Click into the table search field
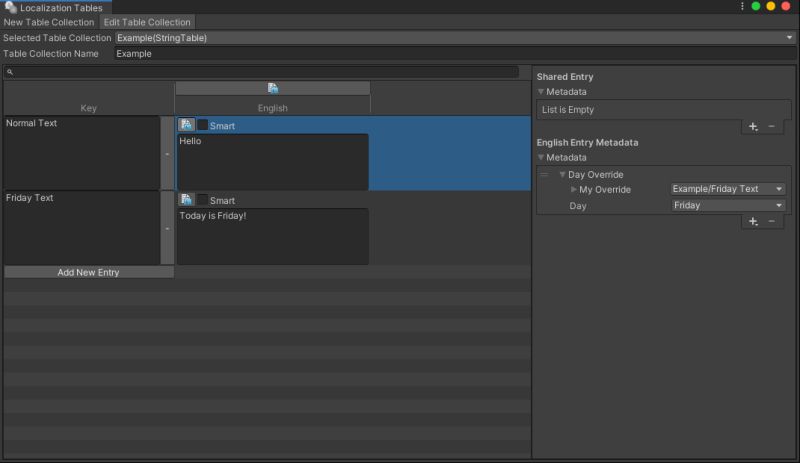 click(261, 72)
